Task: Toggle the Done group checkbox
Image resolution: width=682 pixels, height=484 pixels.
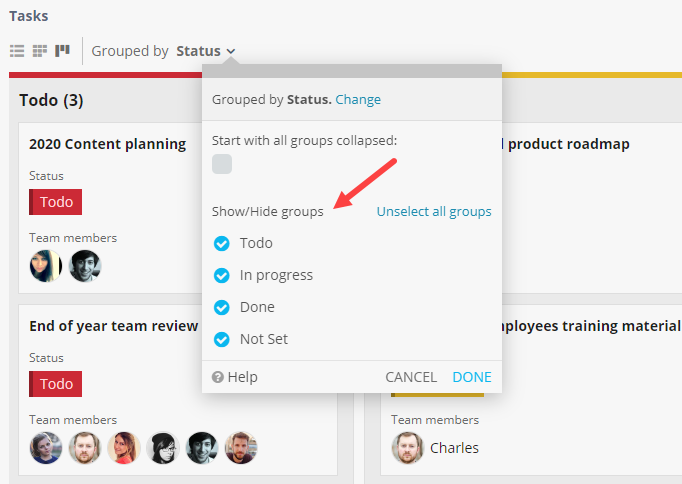Action: (x=222, y=307)
